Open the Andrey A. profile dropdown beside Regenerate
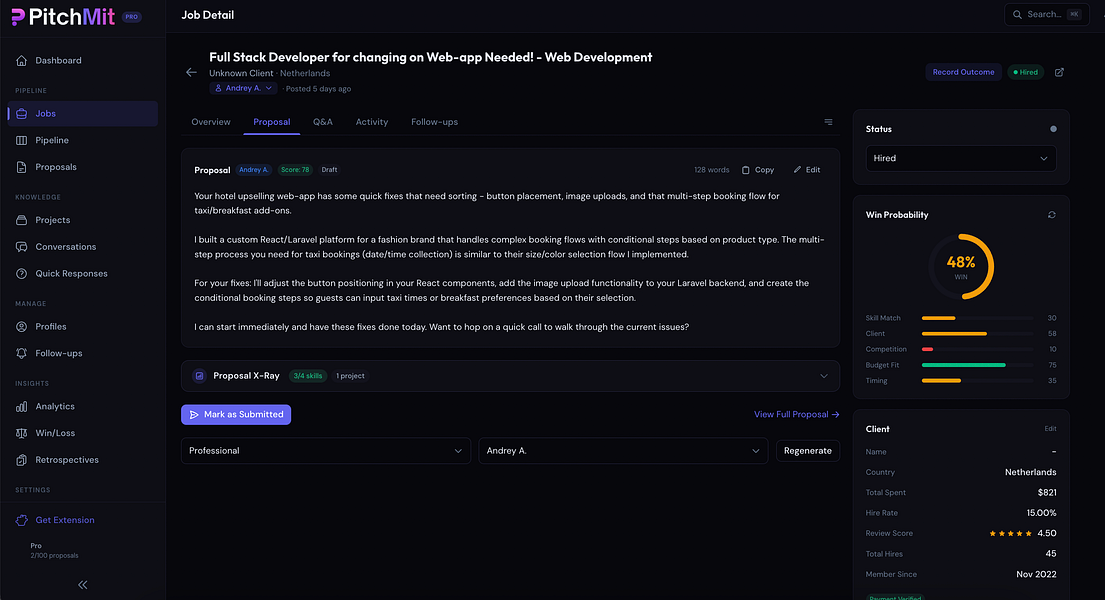1105x600 pixels. pyautogui.click(x=623, y=451)
